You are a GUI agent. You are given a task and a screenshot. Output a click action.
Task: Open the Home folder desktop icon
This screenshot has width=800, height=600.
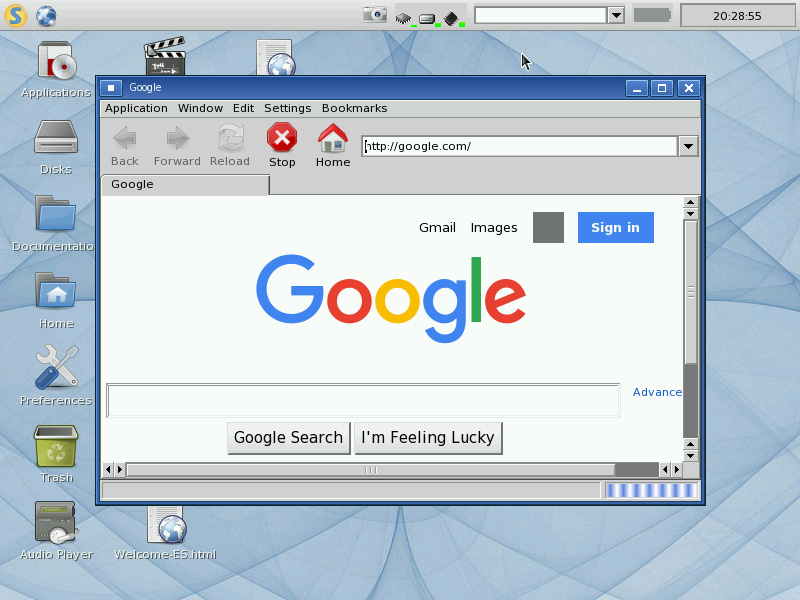[x=56, y=290]
